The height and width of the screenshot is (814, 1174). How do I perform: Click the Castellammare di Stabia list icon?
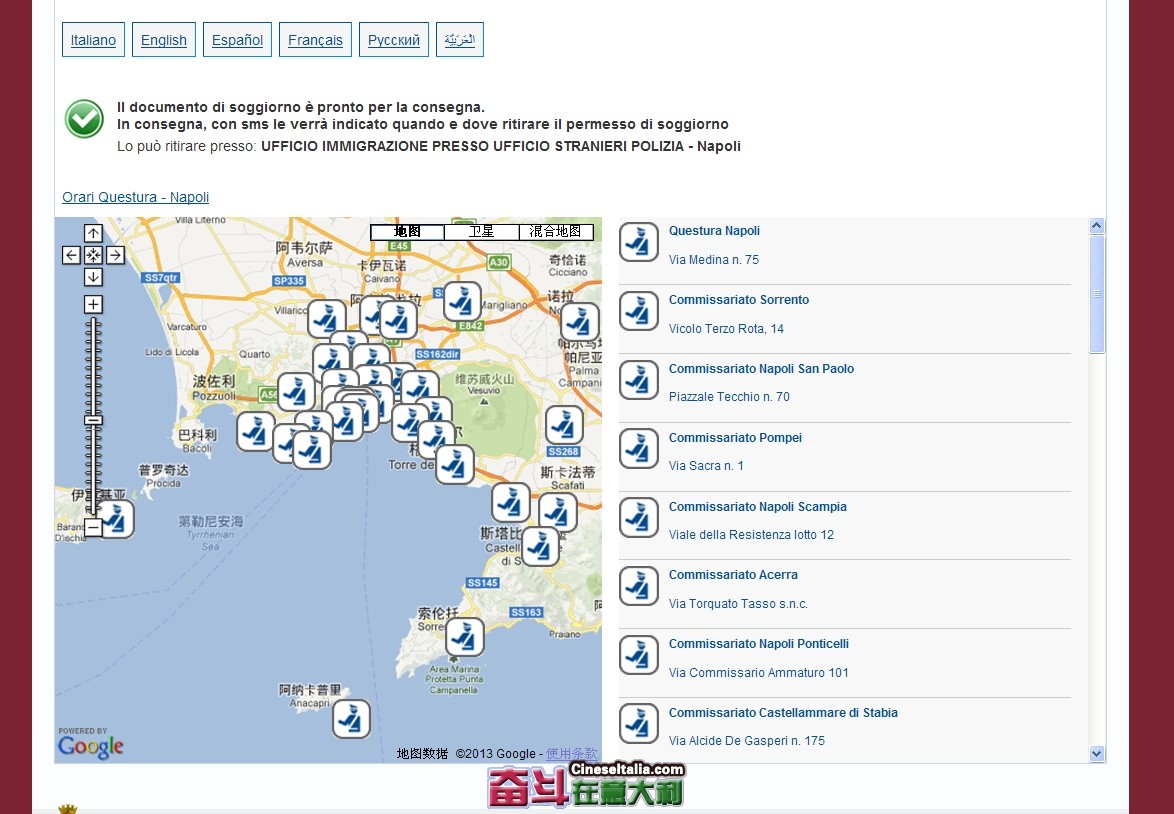pyautogui.click(x=639, y=724)
